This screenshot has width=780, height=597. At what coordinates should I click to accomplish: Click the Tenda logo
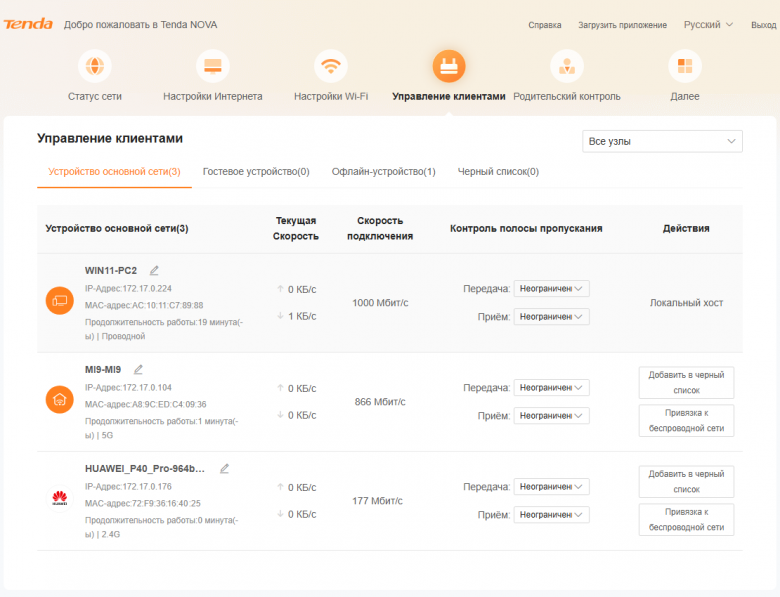click(x=28, y=24)
